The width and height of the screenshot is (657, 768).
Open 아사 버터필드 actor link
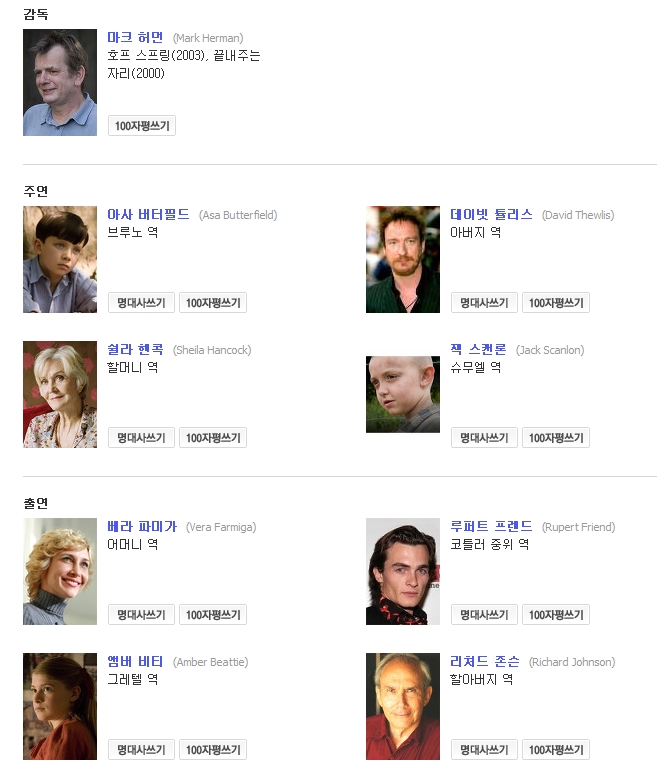pyautogui.click(x=148, y=215)
